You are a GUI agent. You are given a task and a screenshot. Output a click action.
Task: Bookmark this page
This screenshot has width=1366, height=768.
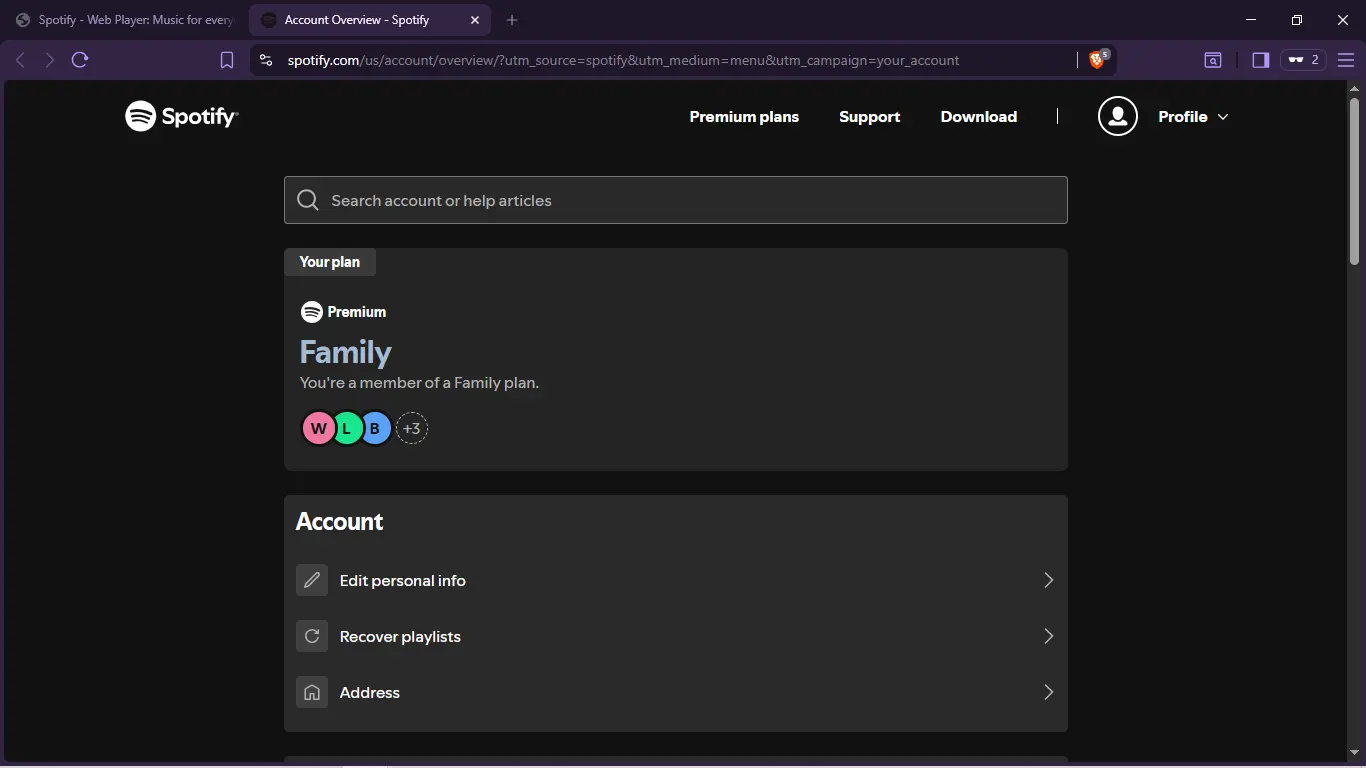(x=227, y=60)
